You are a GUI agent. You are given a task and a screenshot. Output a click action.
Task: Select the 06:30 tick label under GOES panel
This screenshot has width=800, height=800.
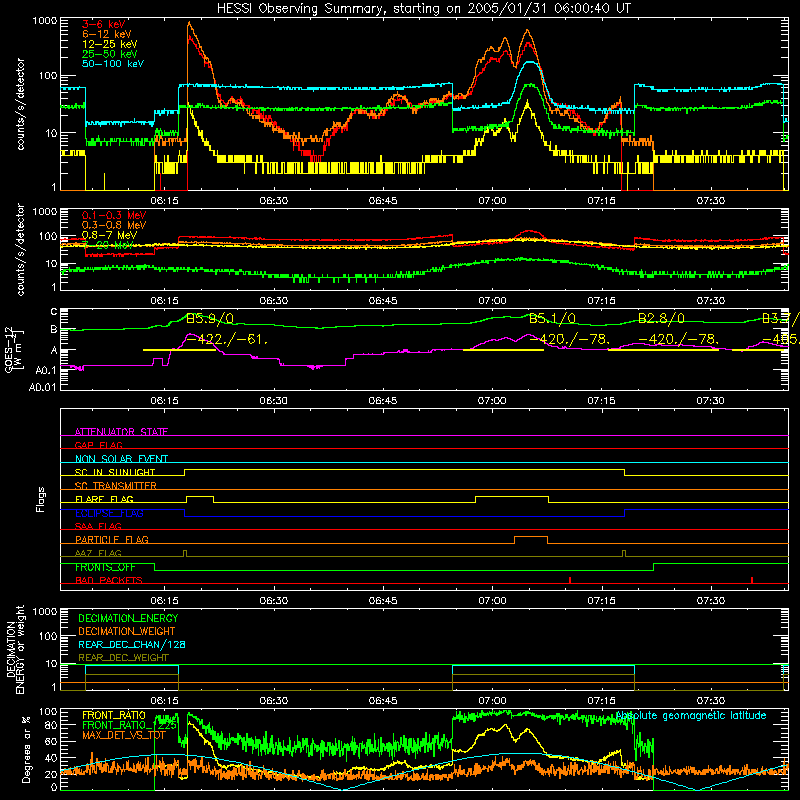[x=273, y=401]
